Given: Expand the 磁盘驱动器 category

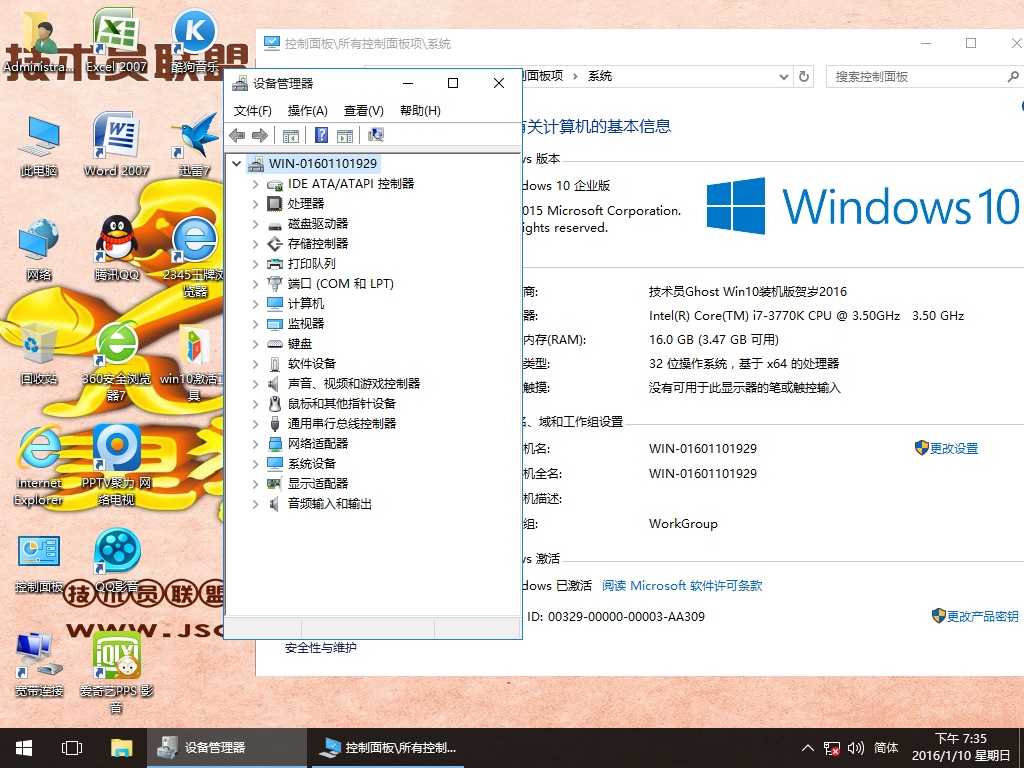Looking at the screenshot, I should [255, 224].
